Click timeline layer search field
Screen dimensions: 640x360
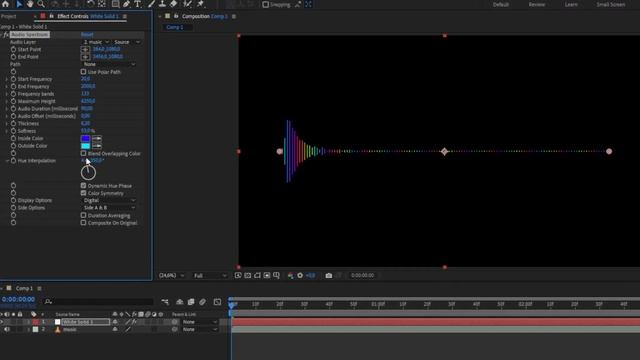[99, 302]
